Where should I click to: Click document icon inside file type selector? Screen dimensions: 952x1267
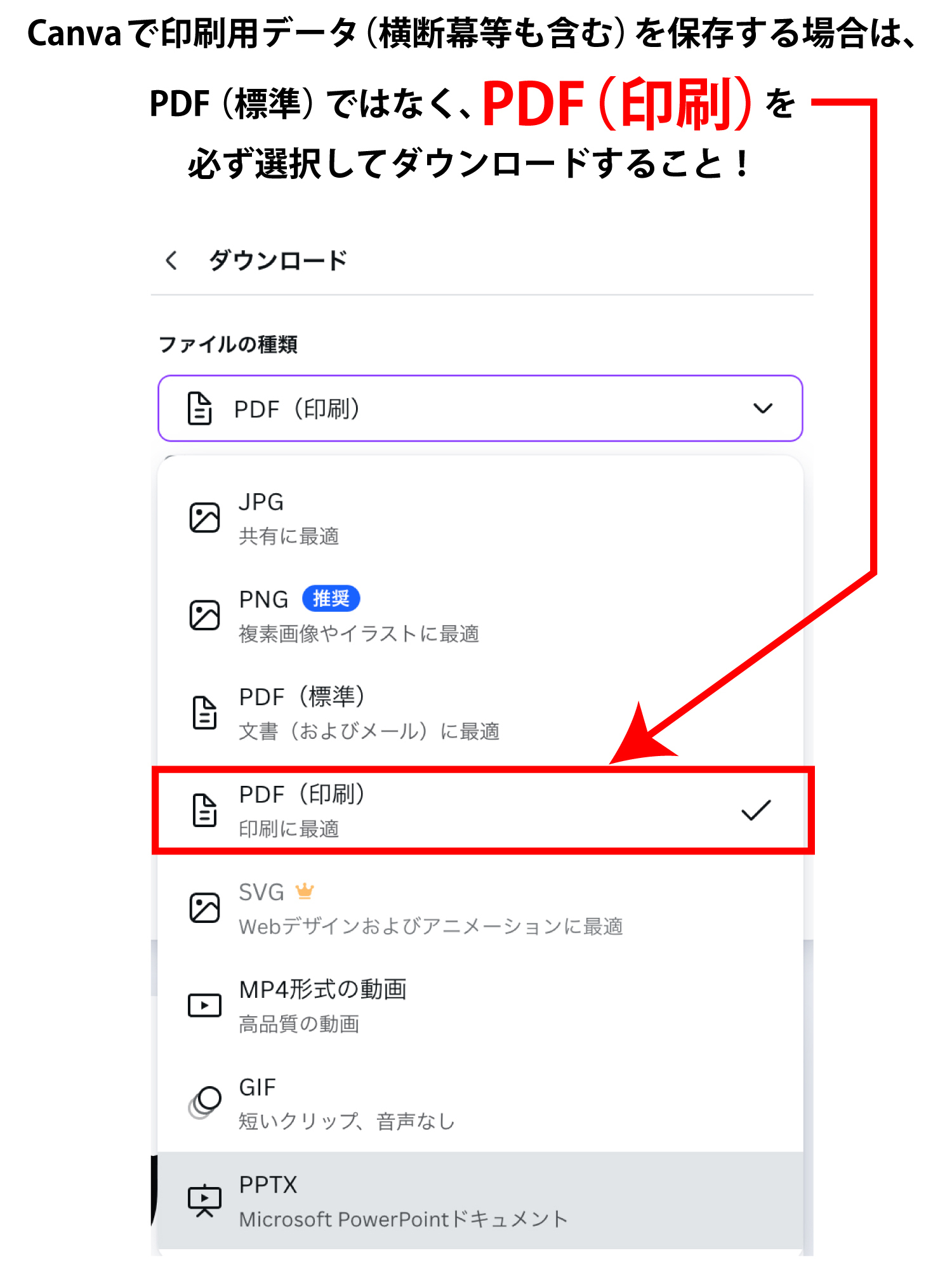click(199, 408)
